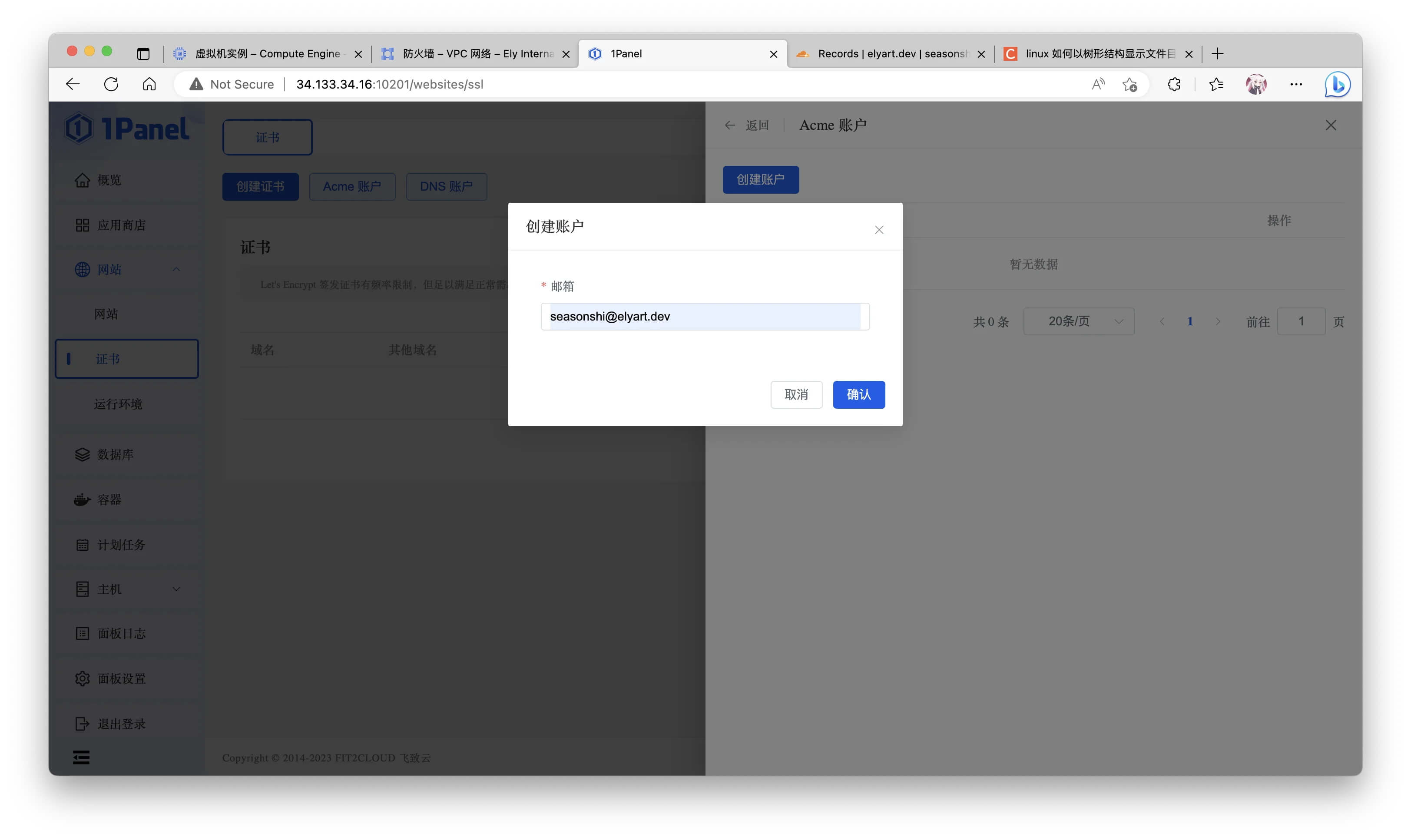Click the address bar URL
Viewport: 1411px width, 840px height.
[x=389, y=84]
